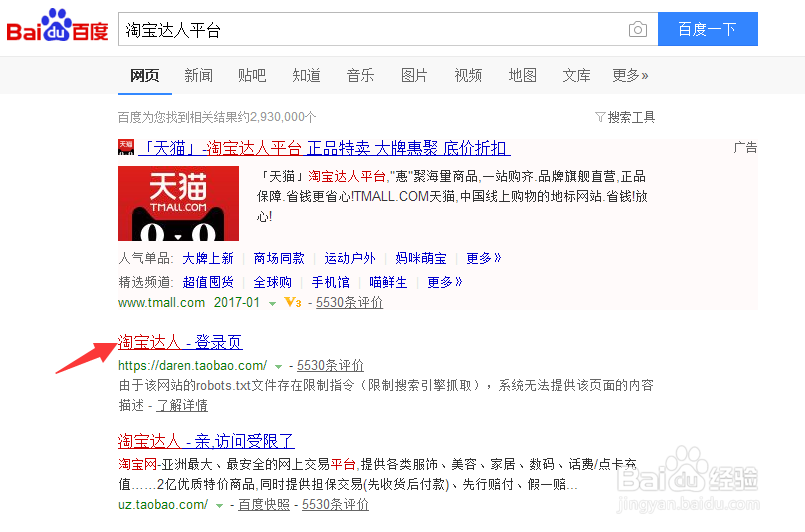Open the 全球购 link
The width and height of the screenshot is (805, 532).
tap(273, 282)
